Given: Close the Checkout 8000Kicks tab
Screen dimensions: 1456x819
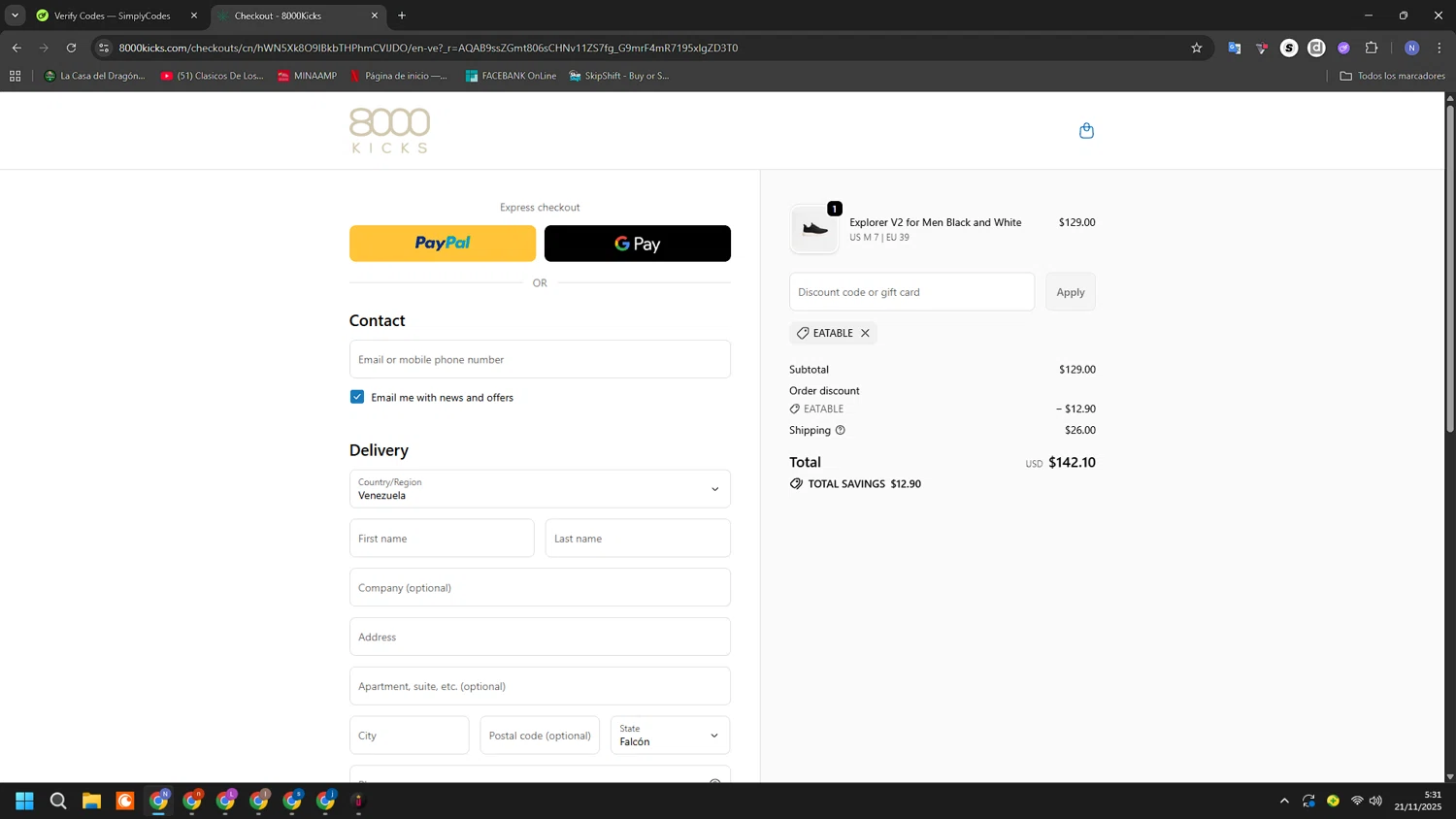Looking at the screenshot, I should pyautogui.click(x=375, y=16).
